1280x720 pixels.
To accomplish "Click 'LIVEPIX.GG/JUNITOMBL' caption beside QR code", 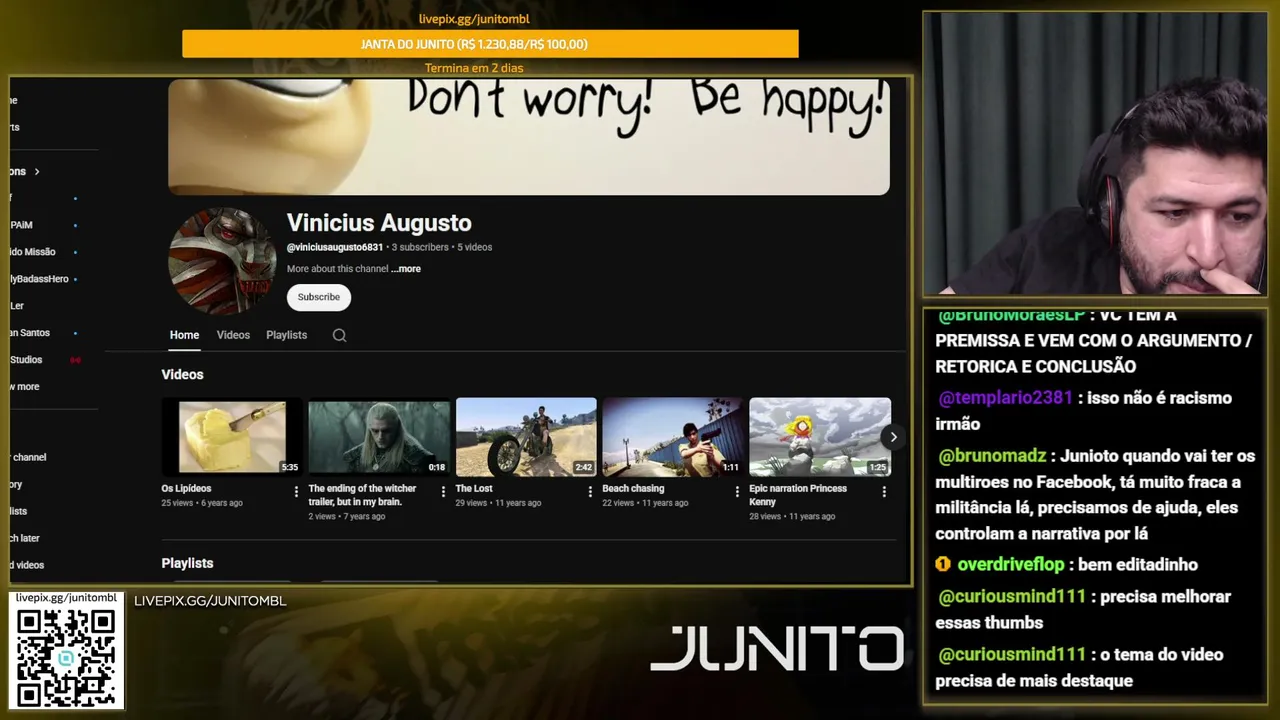I will (210, 601).
